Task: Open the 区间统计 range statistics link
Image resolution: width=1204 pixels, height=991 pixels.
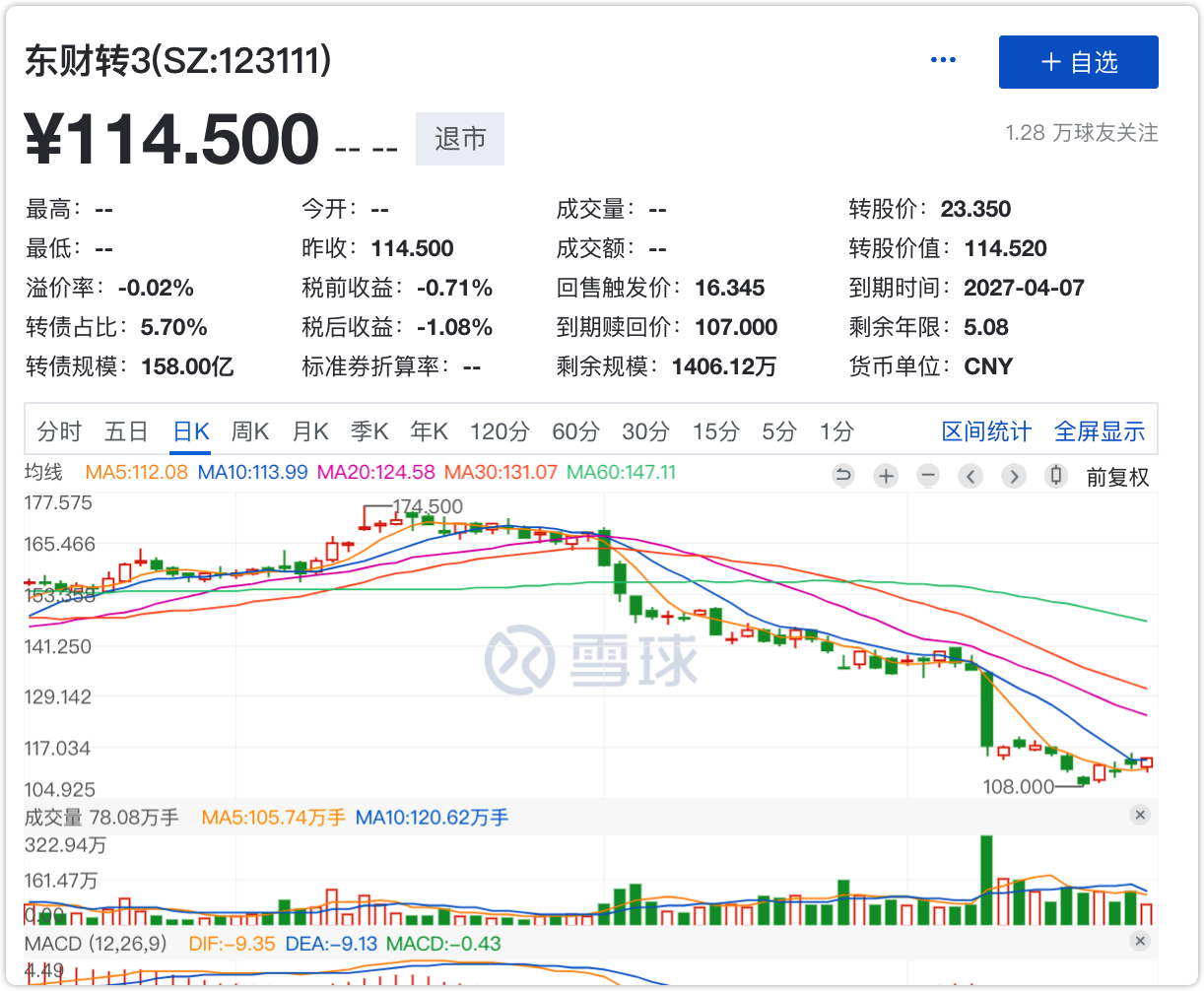Action: pos(986,431)
